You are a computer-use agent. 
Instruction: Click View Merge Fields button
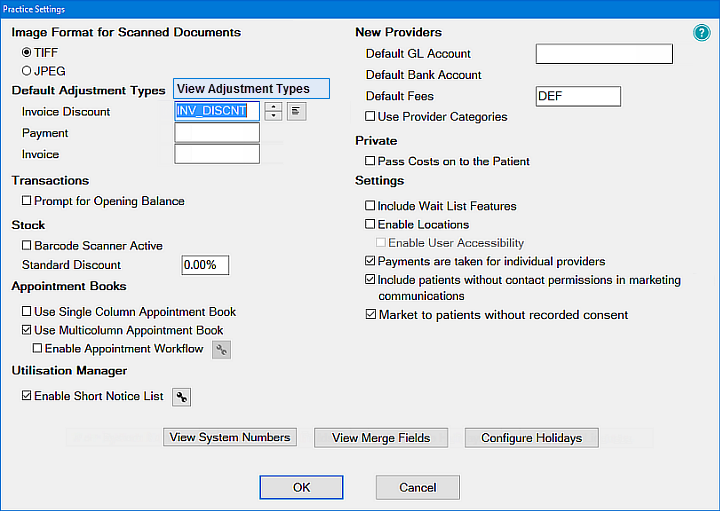point(381,438)
